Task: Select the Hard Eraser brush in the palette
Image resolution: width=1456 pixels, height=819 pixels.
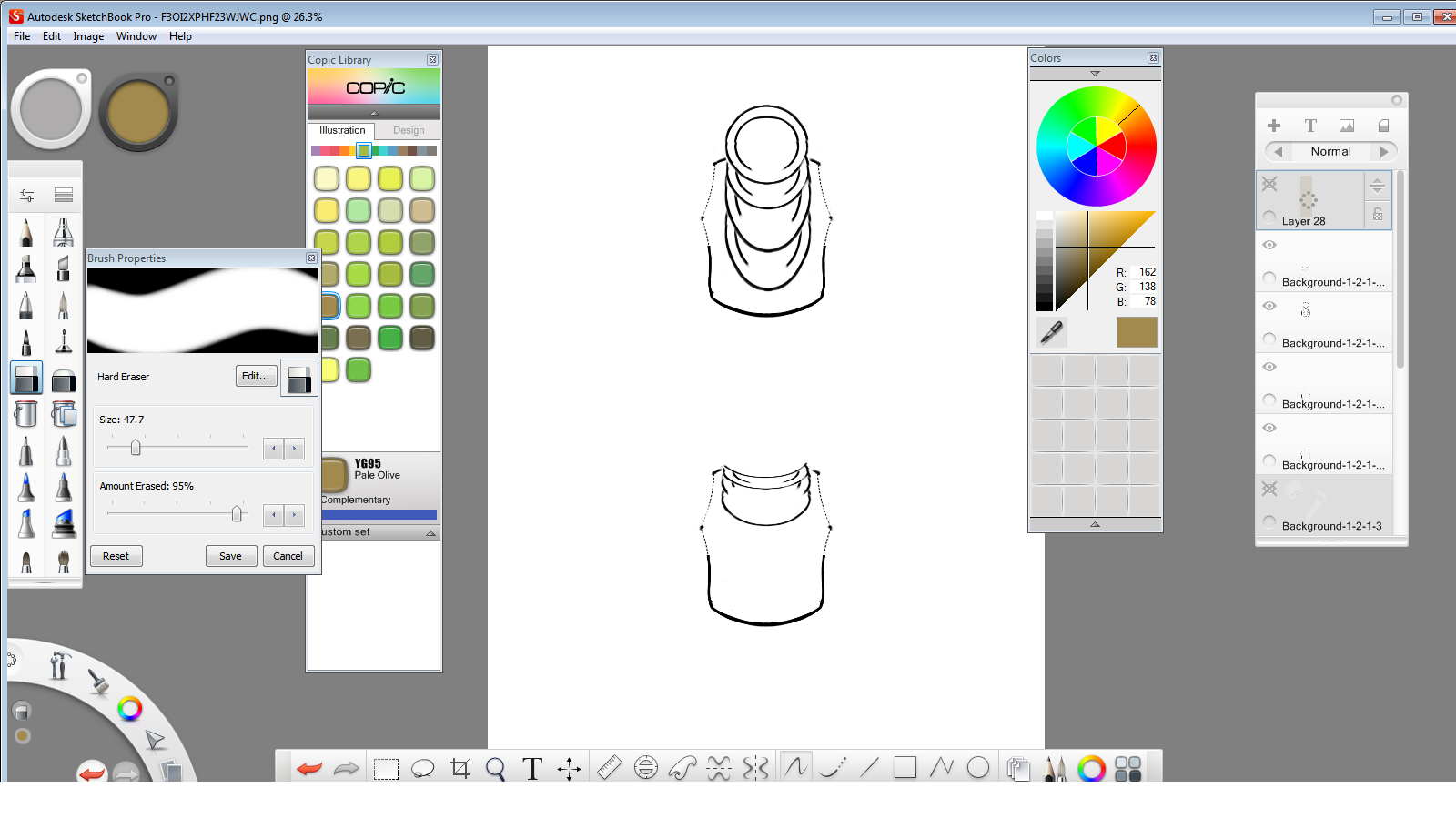Action: [x=26, y=378]
